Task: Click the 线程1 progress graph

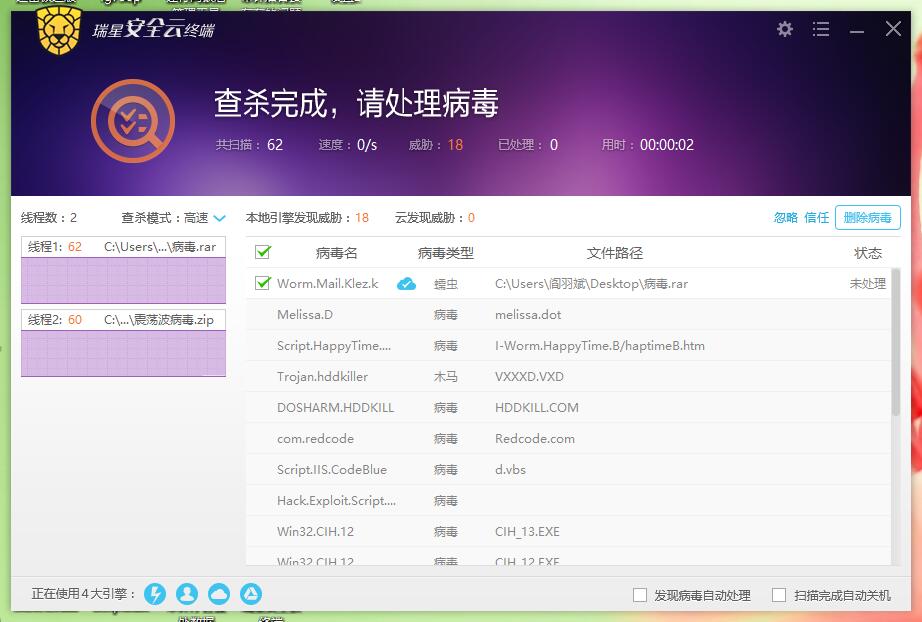Action: tap(123, 280)
